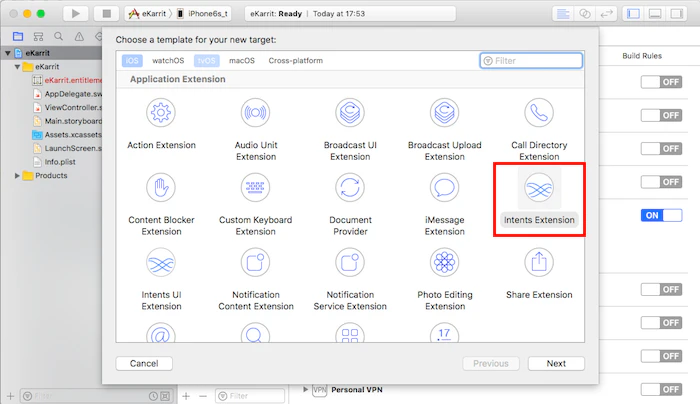700x404 pixels.
Task: Collapse the eKarrit project root
Action: 8,53
